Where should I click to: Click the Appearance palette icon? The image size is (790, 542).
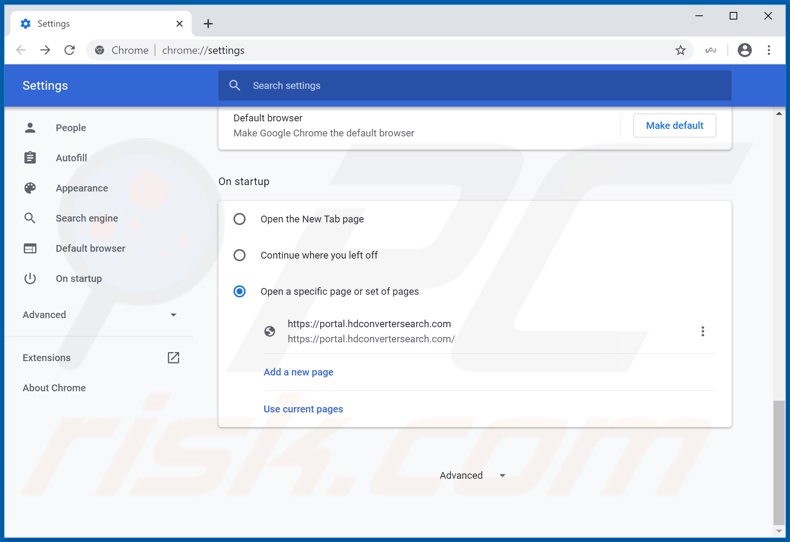pos(30,188)
